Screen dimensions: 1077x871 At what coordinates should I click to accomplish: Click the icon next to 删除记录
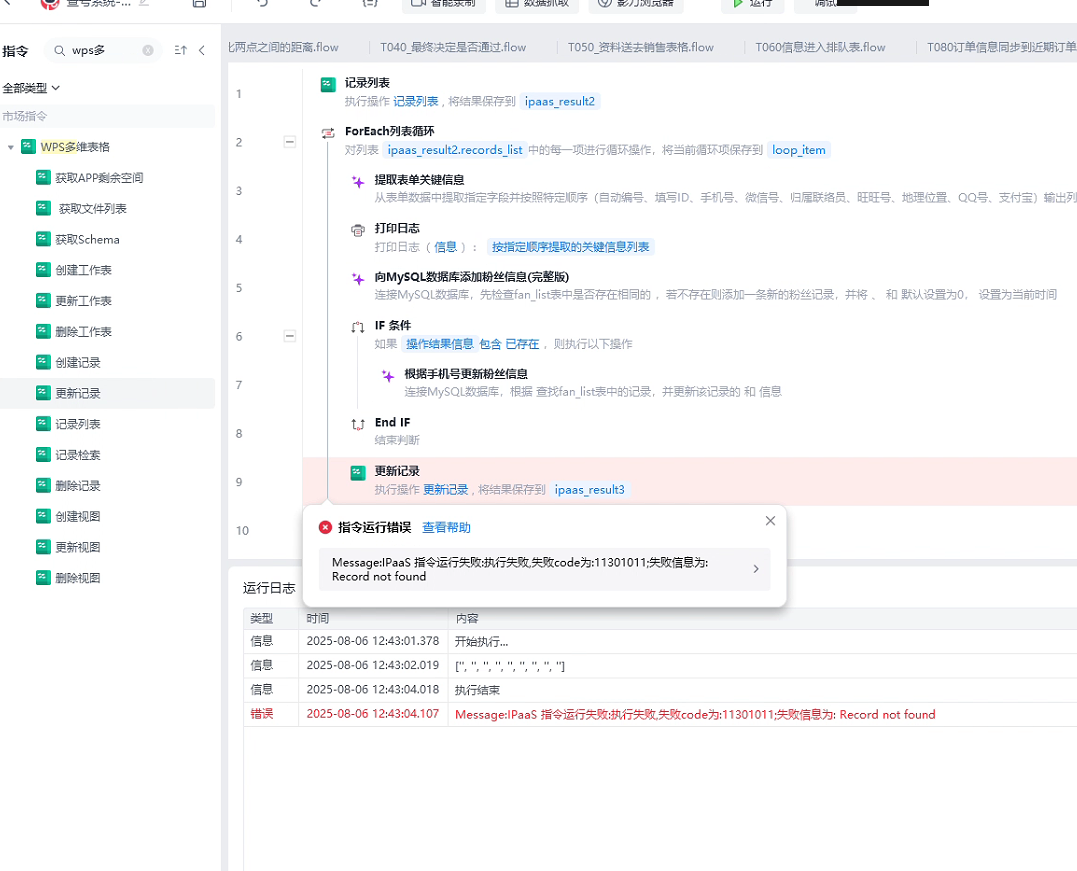[43, 485]
